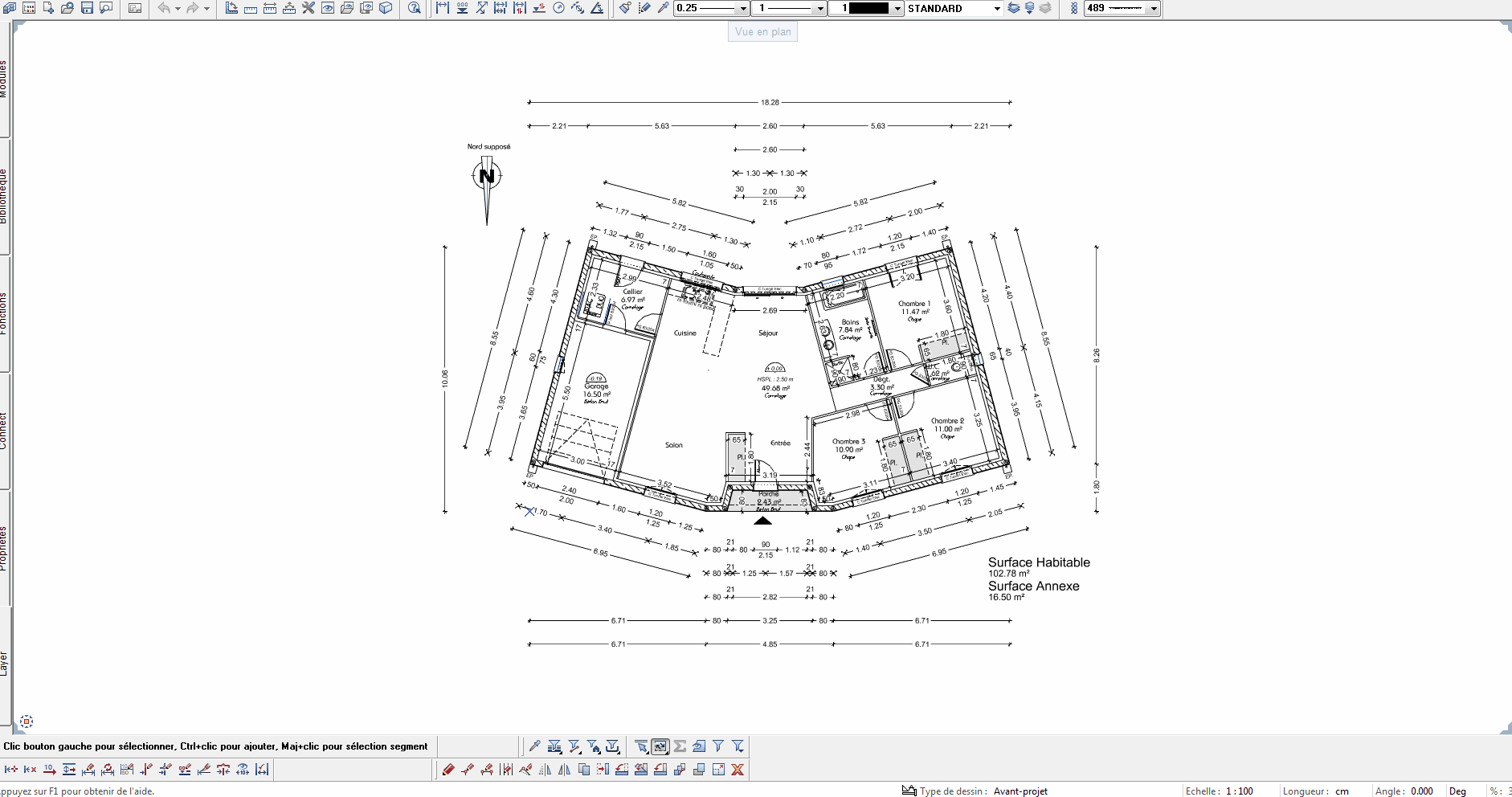Click the 'Garage' room label

click(x=596, y=386)
